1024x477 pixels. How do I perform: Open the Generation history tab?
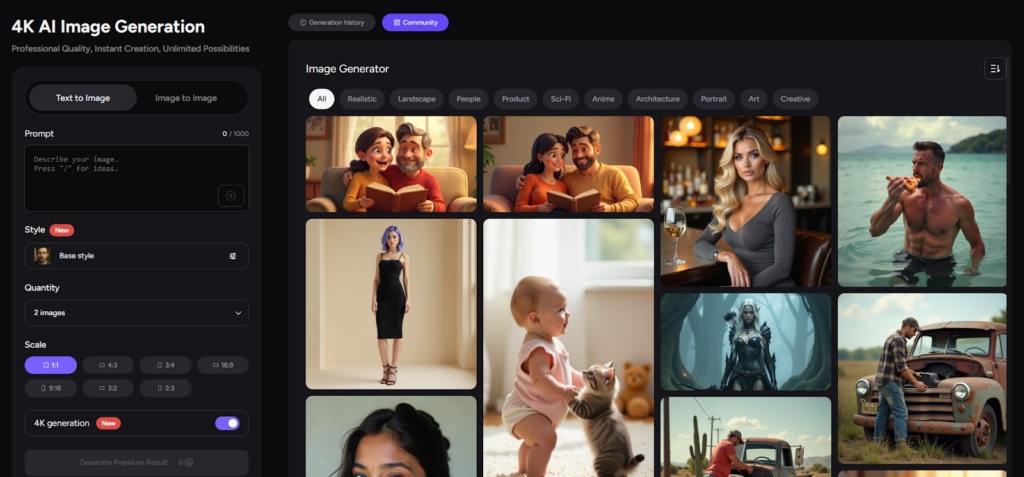[x=332, y=22]
